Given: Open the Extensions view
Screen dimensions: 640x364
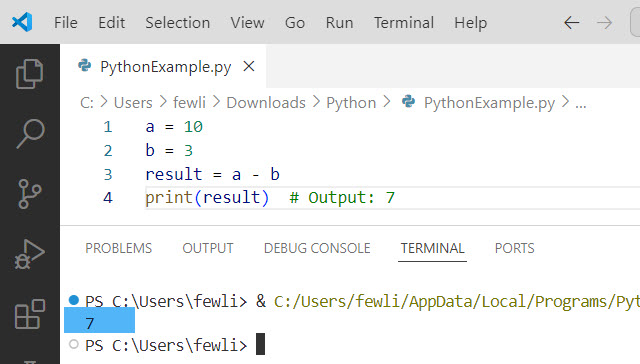Looking at the screenshot, I should click(29, 314).
